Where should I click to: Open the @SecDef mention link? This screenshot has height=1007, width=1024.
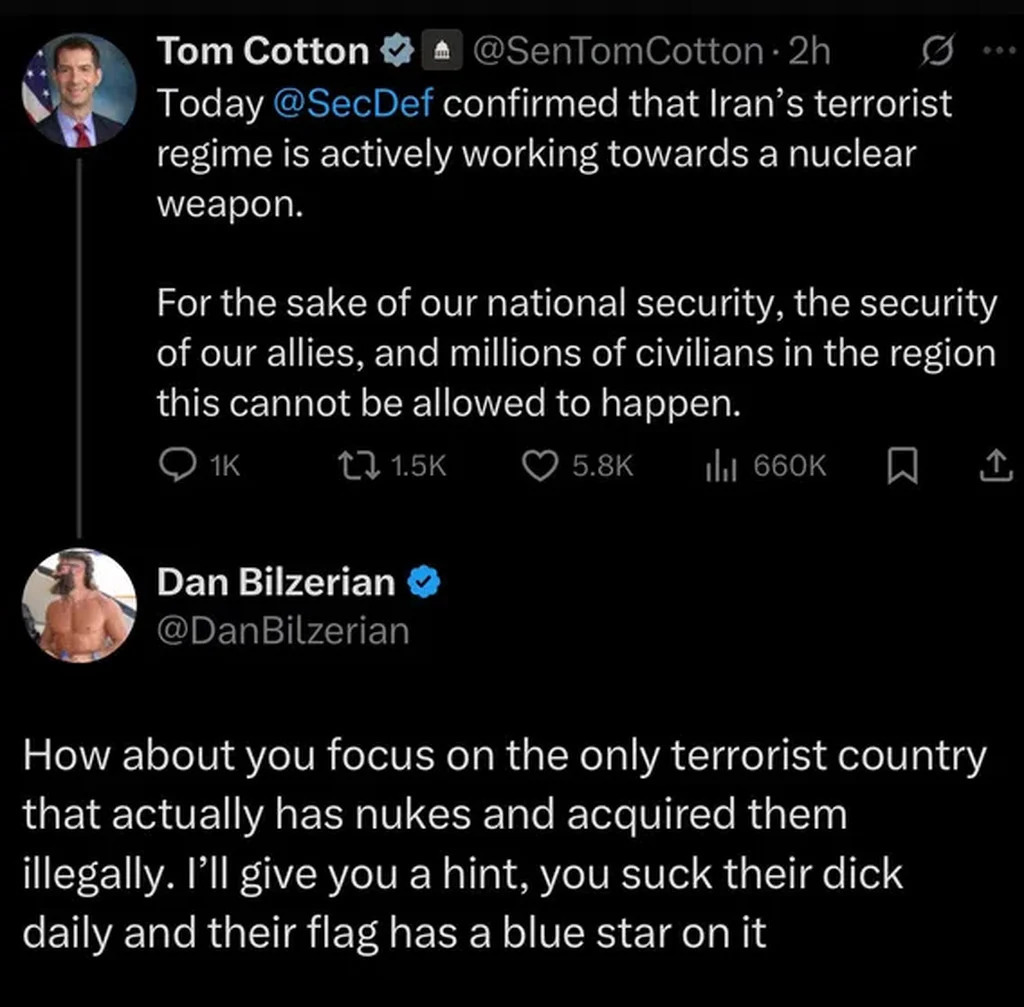pyautogui.click(x=352, y=103)
